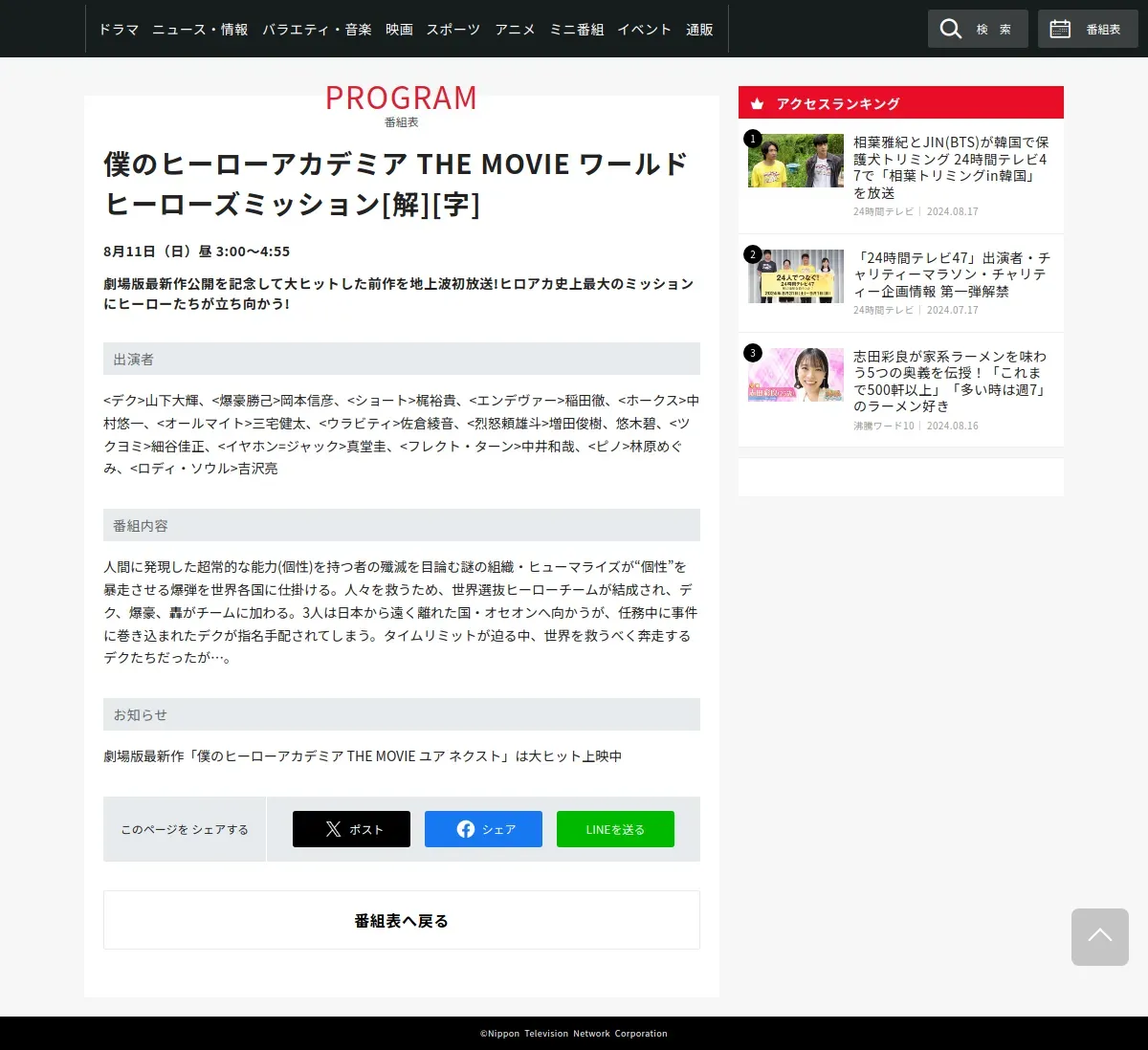Select the バラエティ・音楽 category
The width and height of the screenshot is (1148, 1050).
point(317,30)
